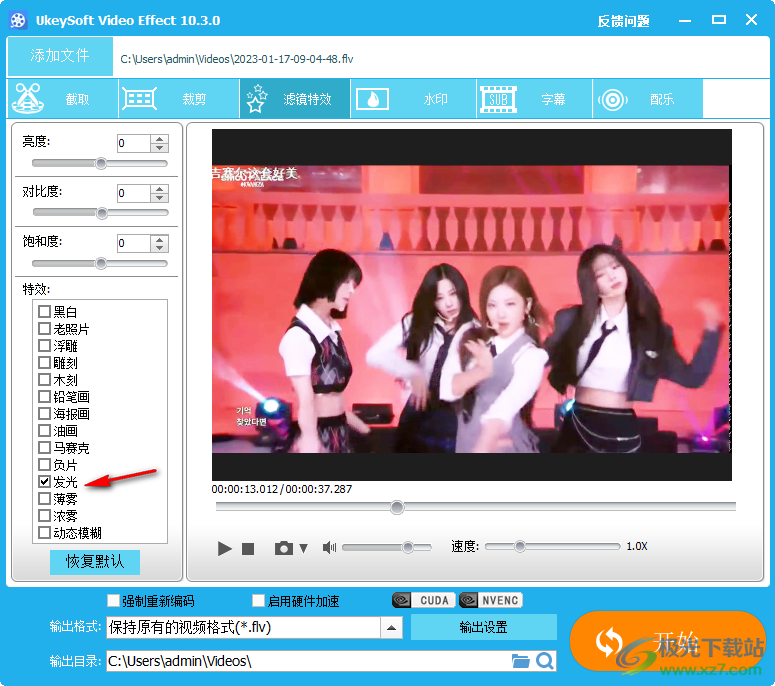The height and width of the screenshot is (686, 775).
Task: Open the 裁剪 crop tab
Action: (x=179, y=99)
